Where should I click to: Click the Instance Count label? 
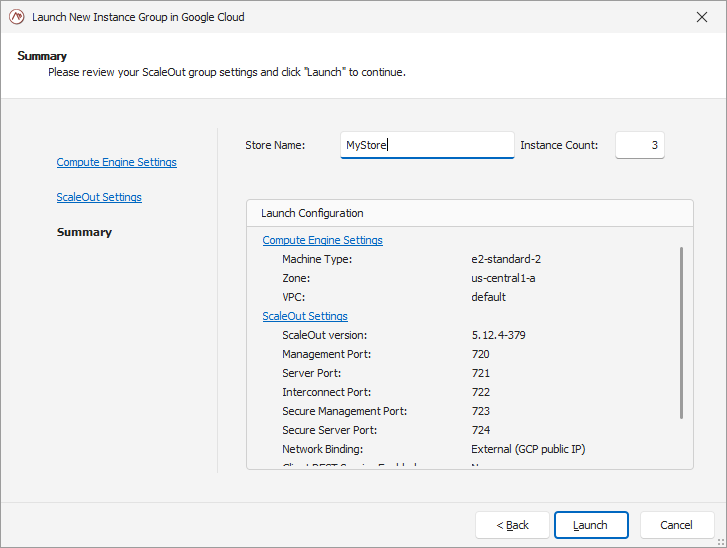pos(559,145)
